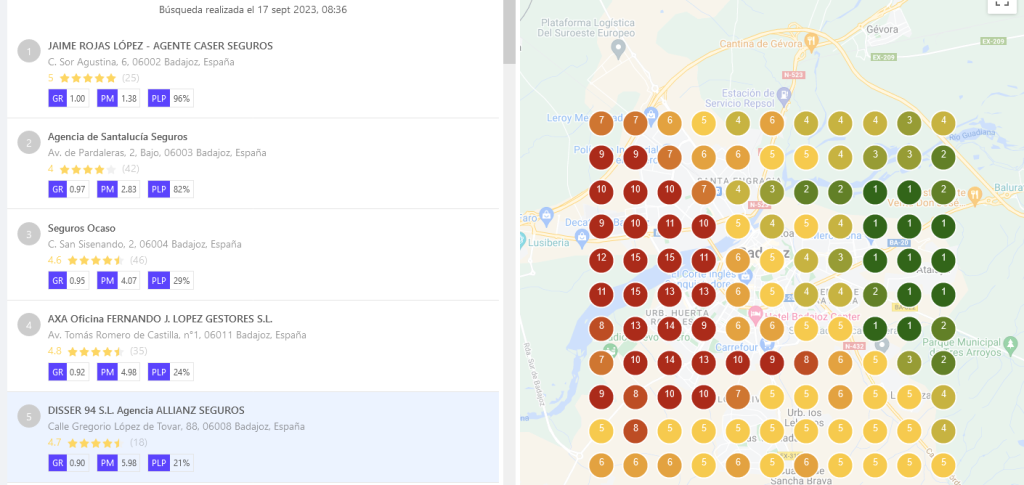Toggle fullscreen view of the map
Viewport: 1024px width, 485px height.
1001,4
